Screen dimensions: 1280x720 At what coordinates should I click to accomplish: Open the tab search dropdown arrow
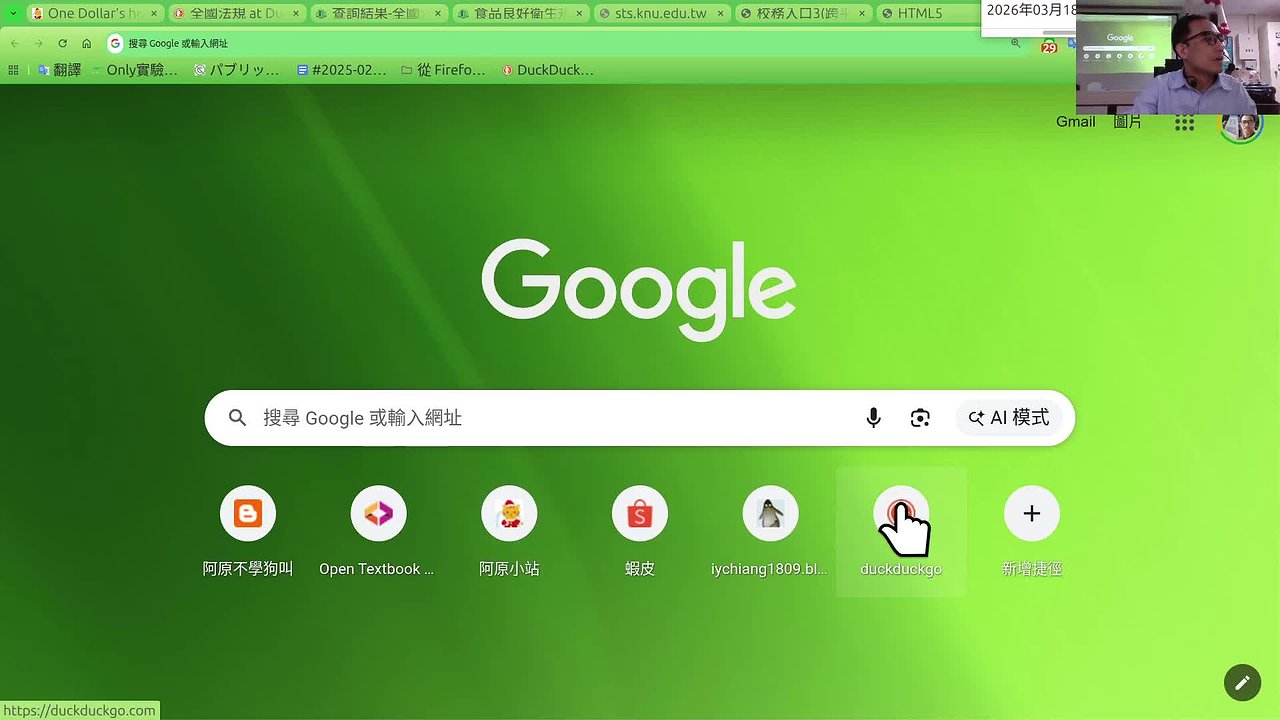coord(13,13)
